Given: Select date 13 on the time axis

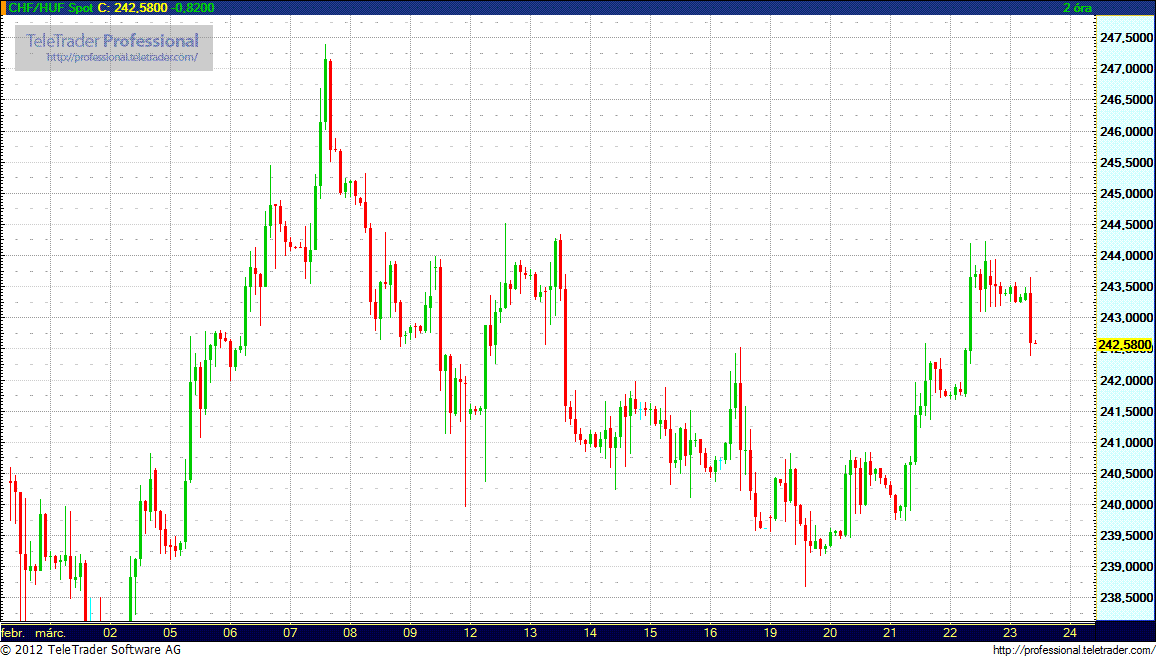Looking at the screenshot, I should point(530,633).
